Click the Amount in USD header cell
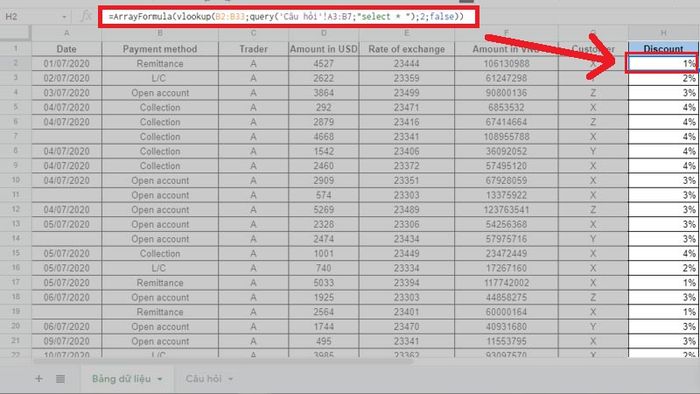Image resolution: width=700 pixels, height=394 pixels. (x=324, y=49)
